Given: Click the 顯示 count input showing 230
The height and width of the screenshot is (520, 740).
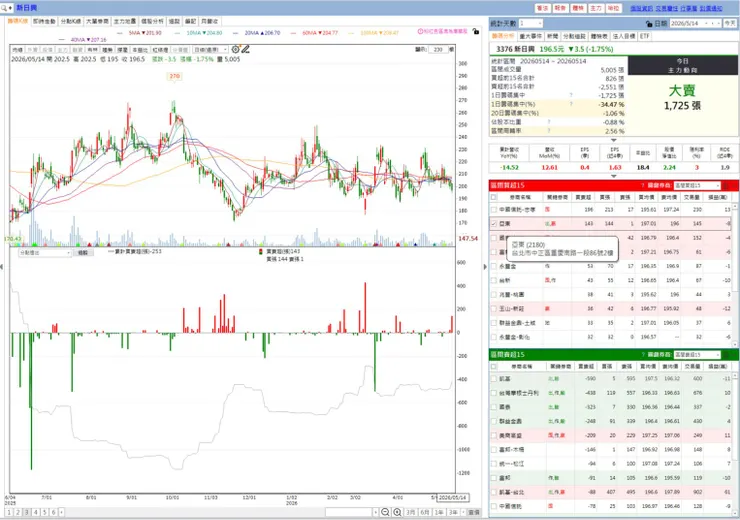Looking at the screenshot, I should [438, 50].
